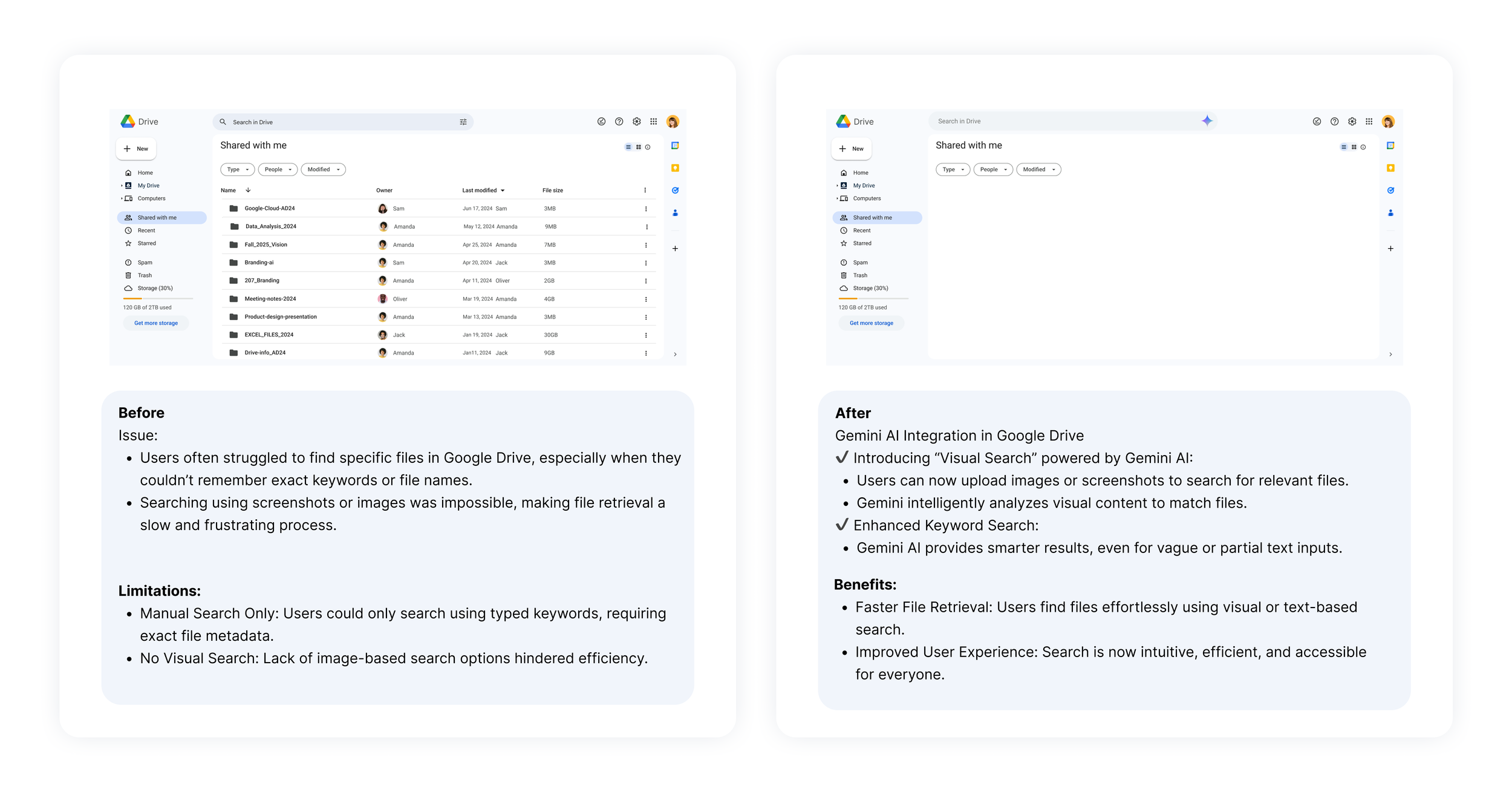The image size is (1512, 809).
Task: Click the Gemini sparkle icon in right search bar
Action: (x=1207, y=120)
